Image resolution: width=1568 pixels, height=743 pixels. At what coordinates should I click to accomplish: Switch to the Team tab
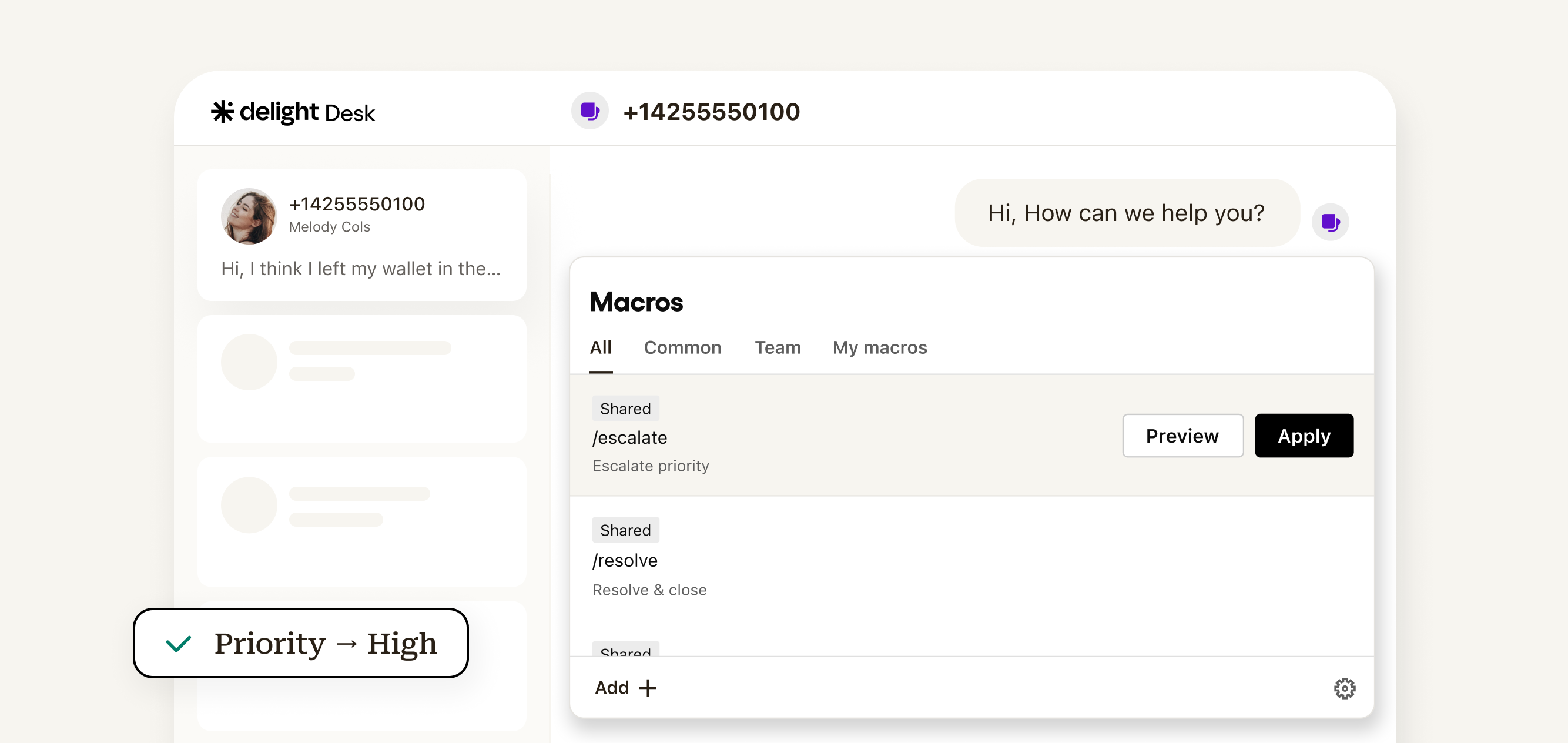click(x=778, y=347)
